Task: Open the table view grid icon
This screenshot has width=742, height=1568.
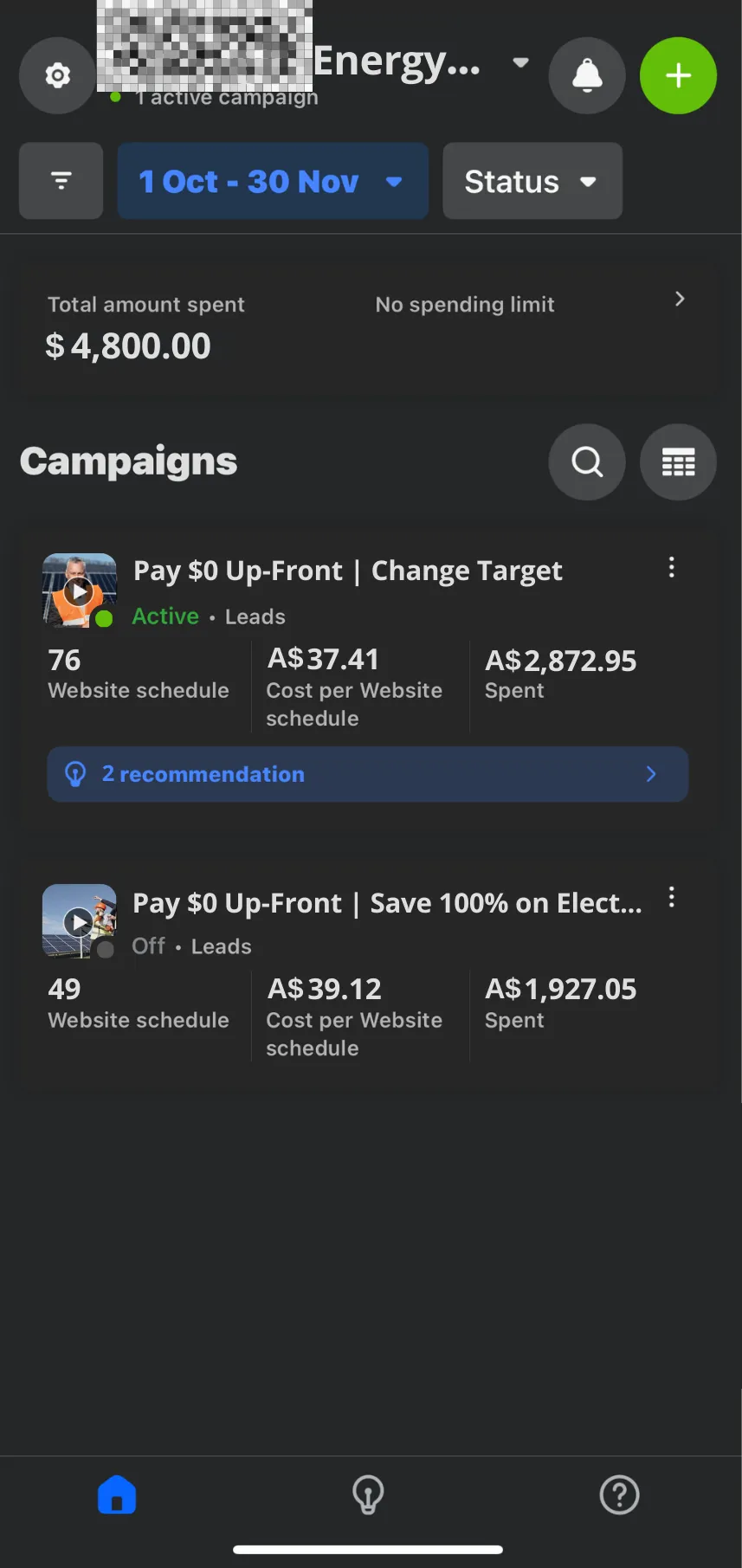Action: pyautogui.click(x=678, y=461)
